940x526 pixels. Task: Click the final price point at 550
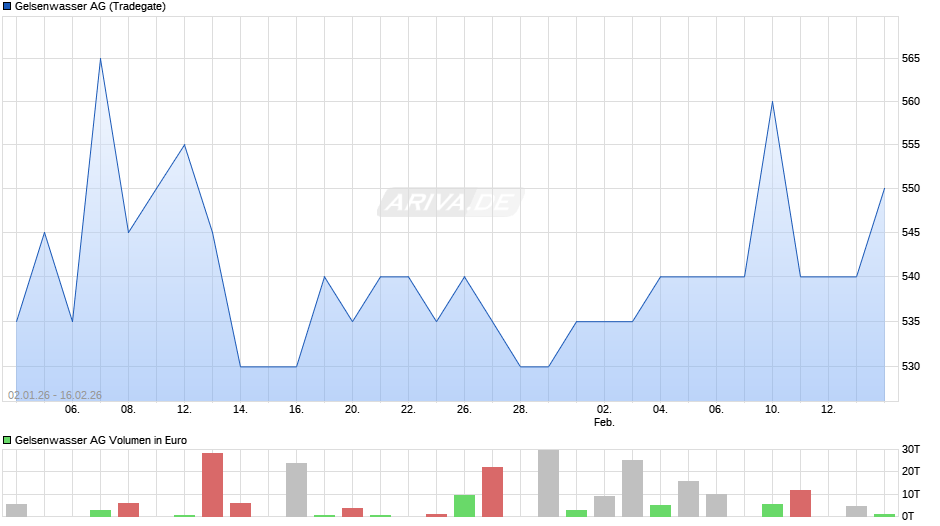884,189
